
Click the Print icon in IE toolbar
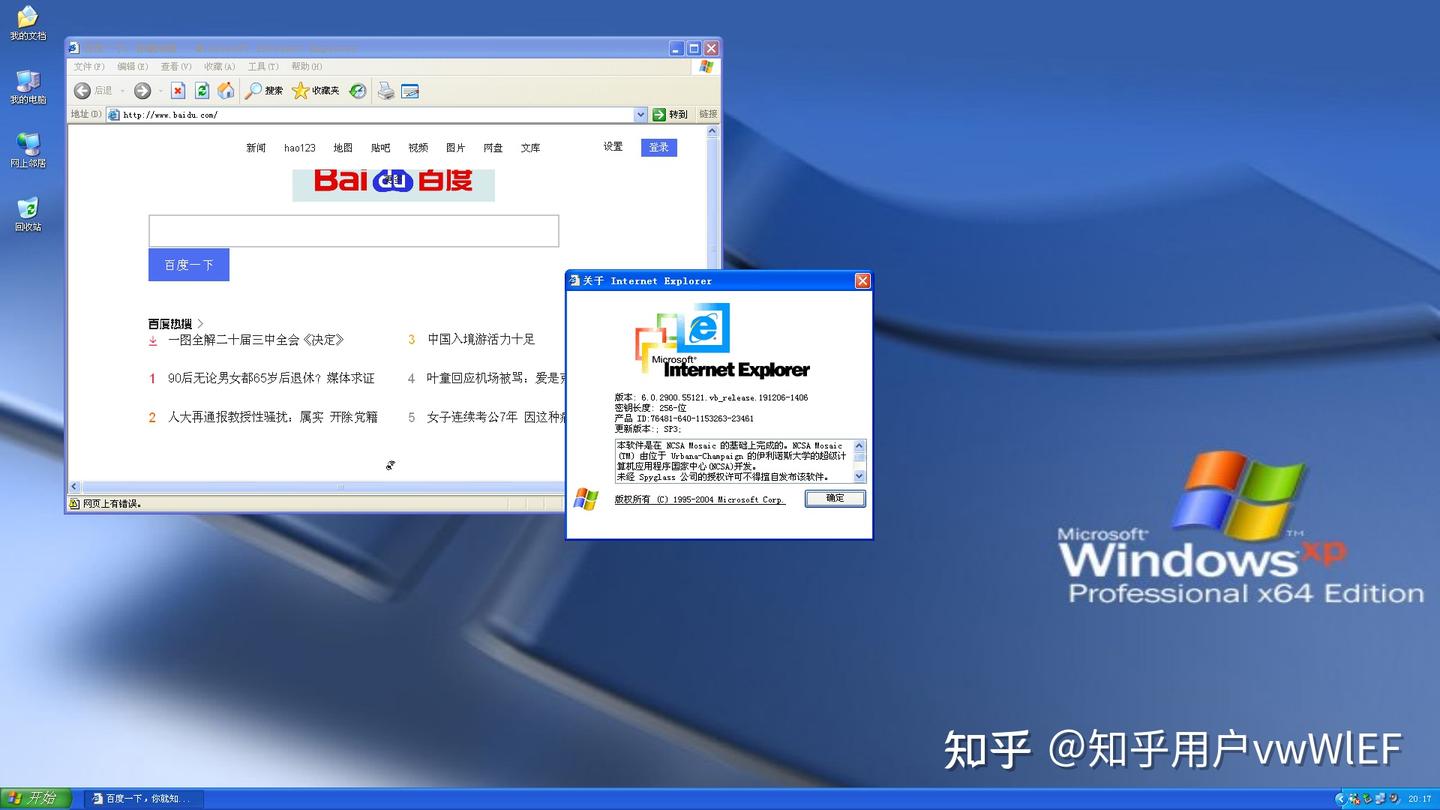click(384, 90)
